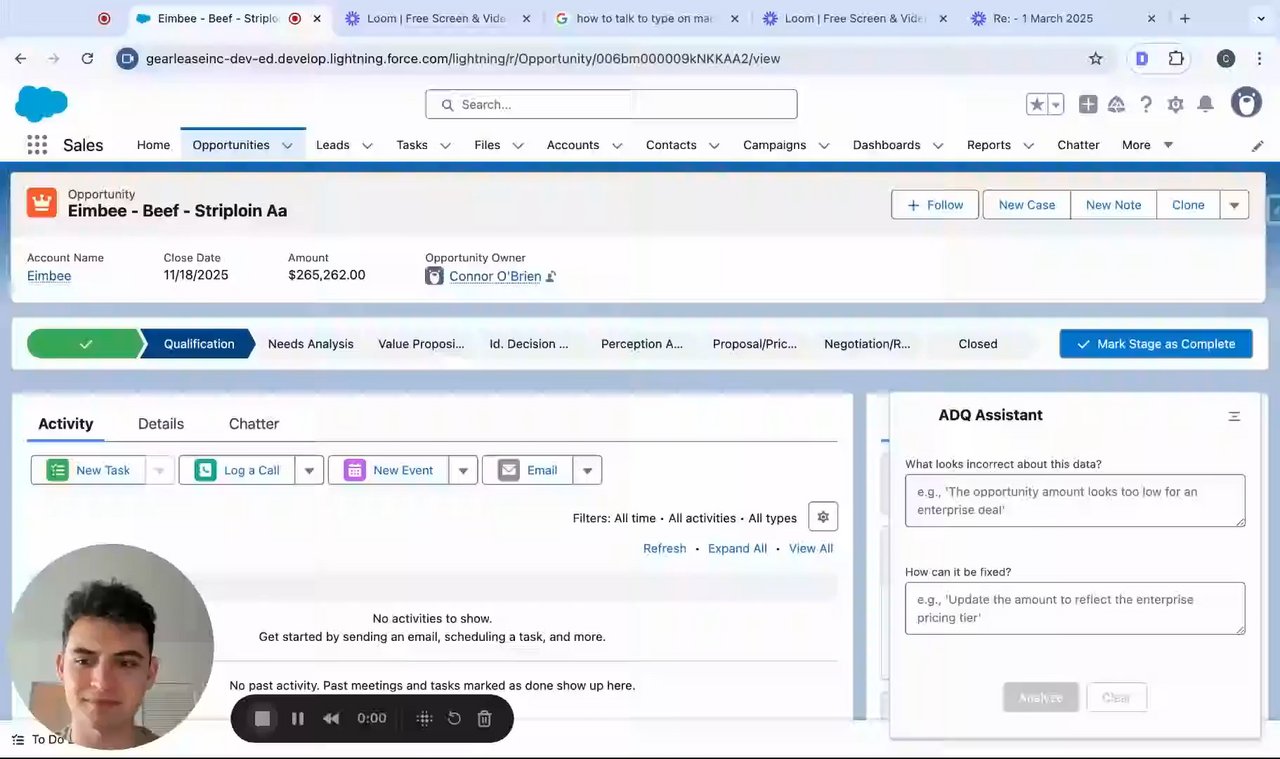Open the Favorites star icon

pos(1037,104)
